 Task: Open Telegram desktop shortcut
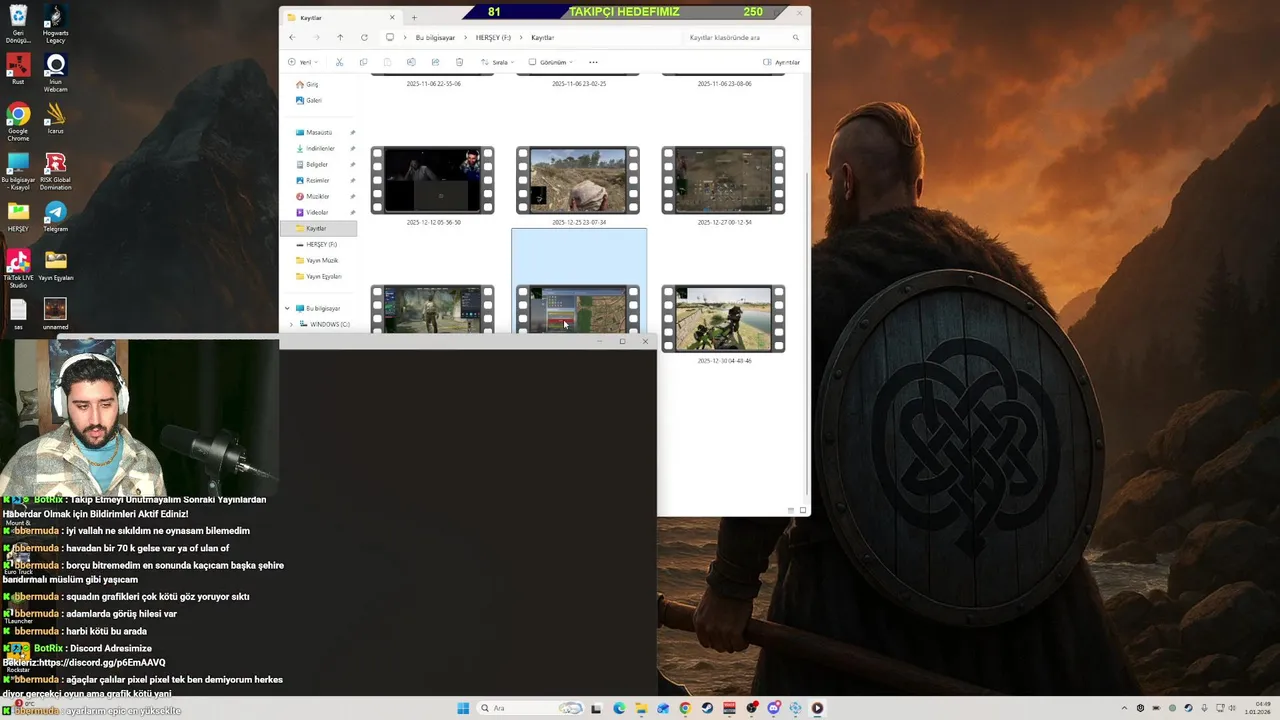pyautogui.click(x=55, y=216)
